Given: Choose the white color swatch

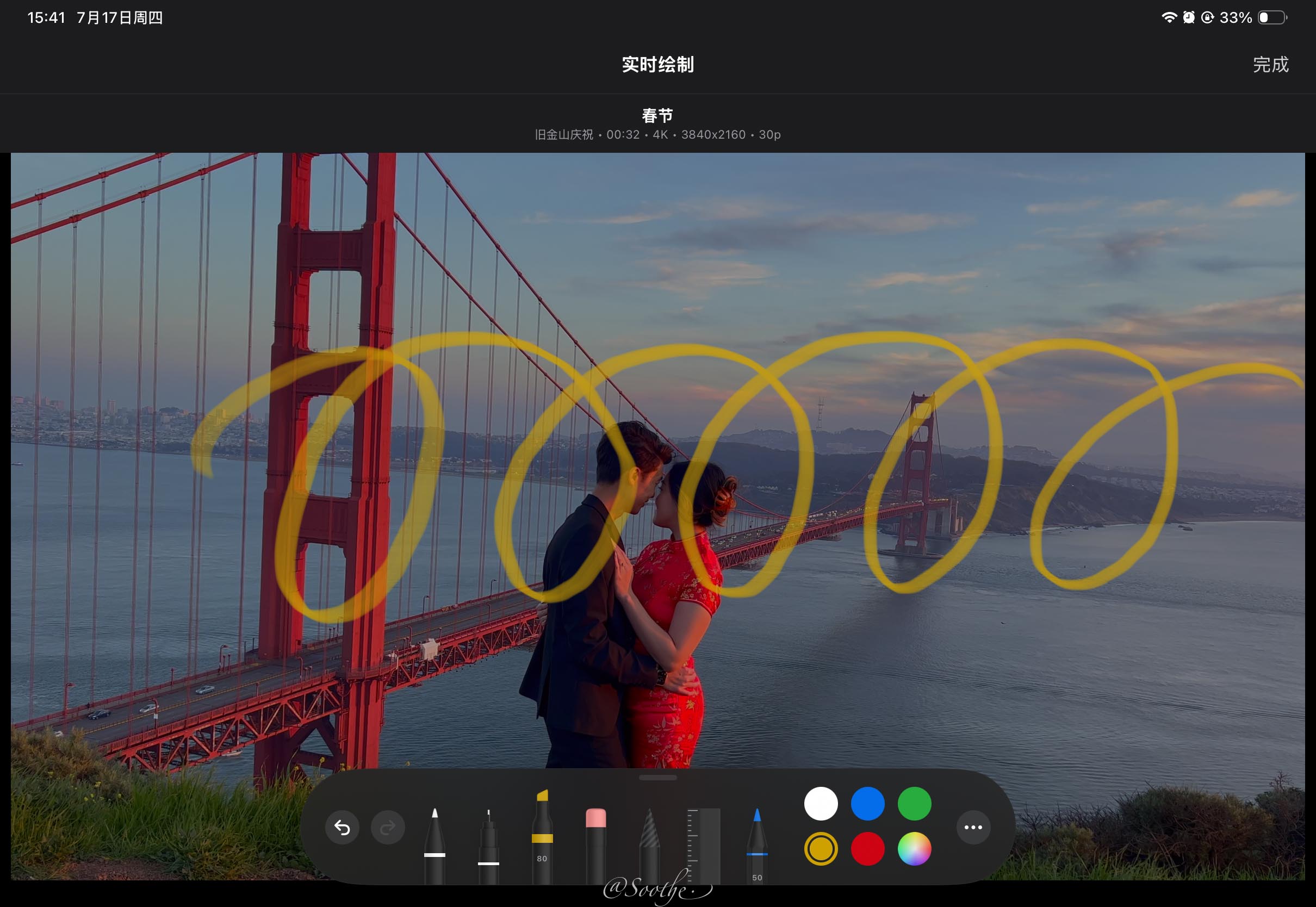Looking at the screenshot, I should (821, 804).
